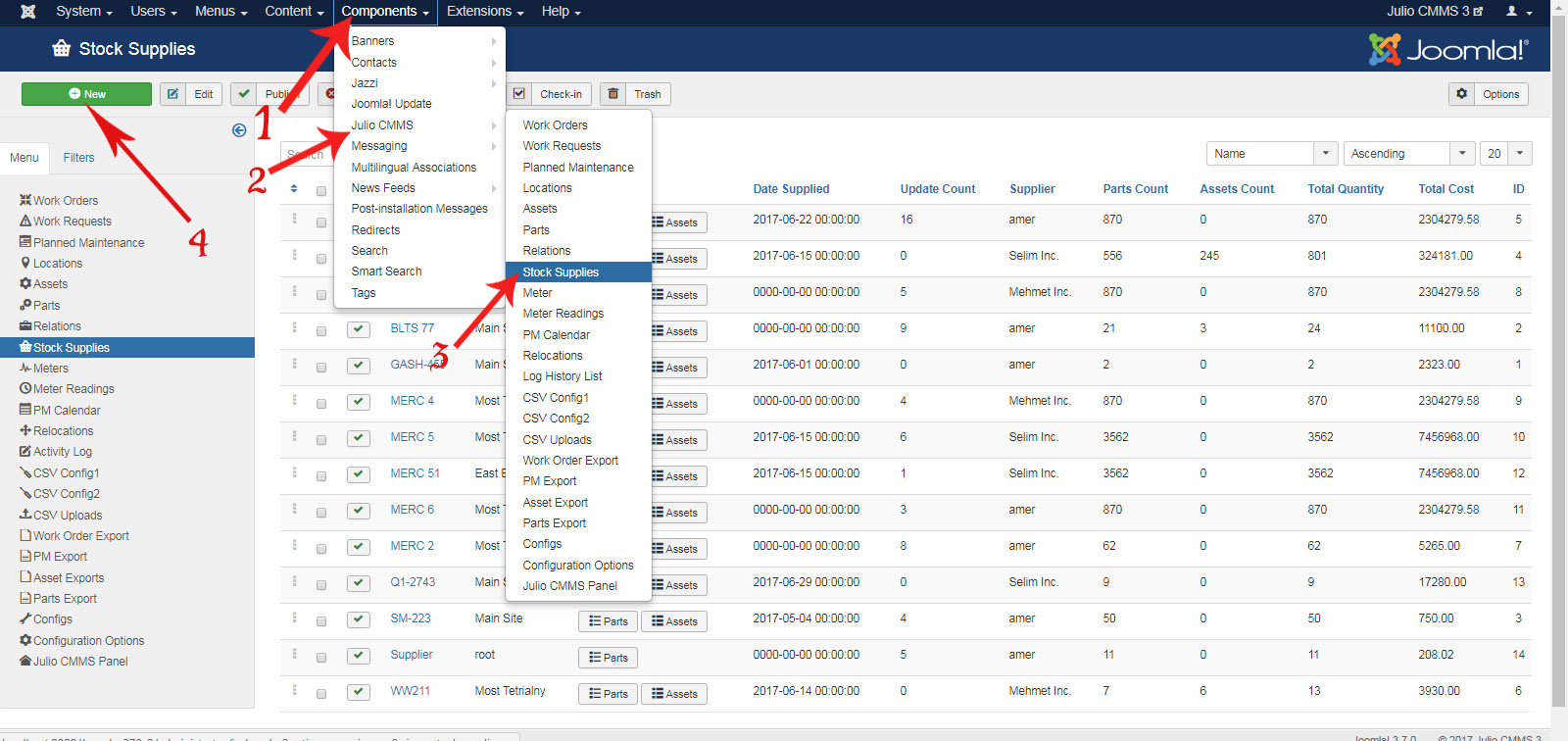Open PM Calendar in the sidebar

tap(60, 411)
